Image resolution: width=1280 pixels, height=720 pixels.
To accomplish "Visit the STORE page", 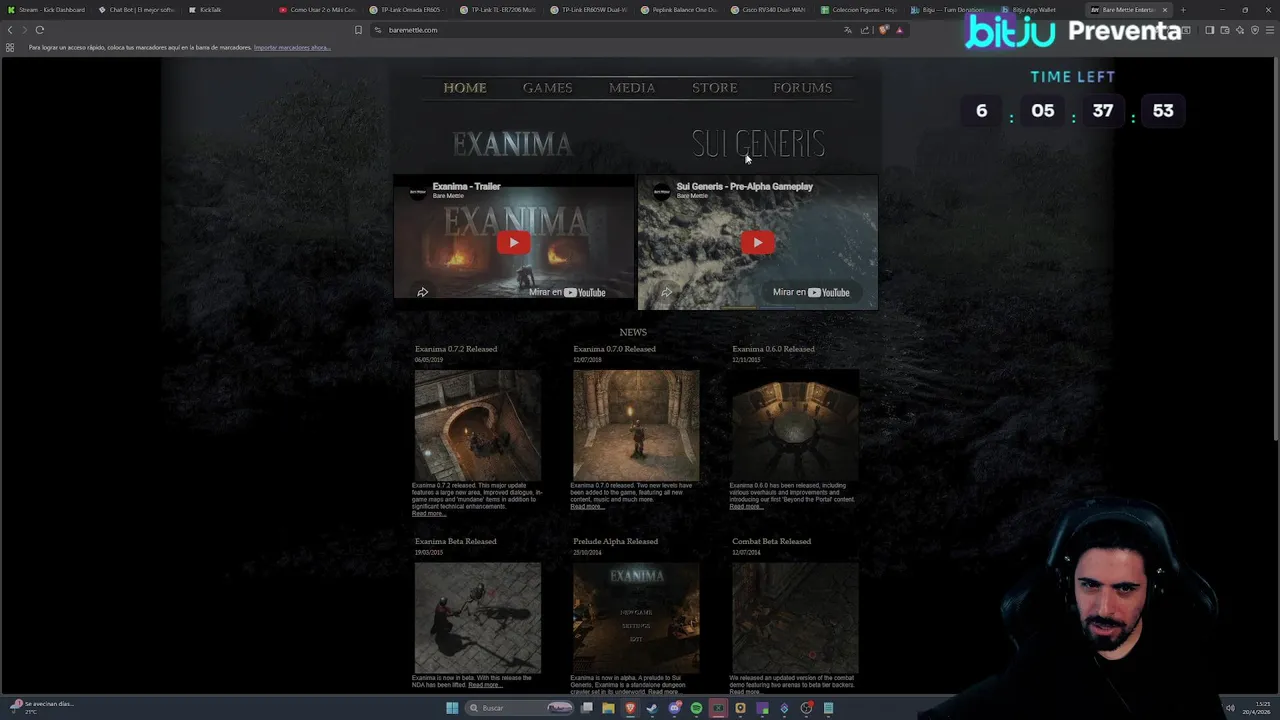I will click(x=715, y=88).
